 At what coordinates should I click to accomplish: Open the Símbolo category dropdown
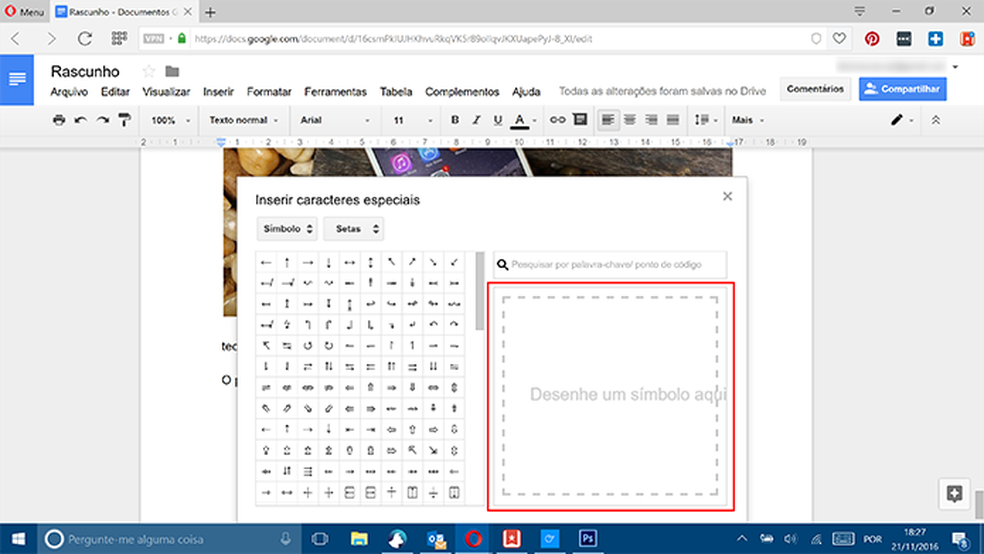(x=287, y=229)
